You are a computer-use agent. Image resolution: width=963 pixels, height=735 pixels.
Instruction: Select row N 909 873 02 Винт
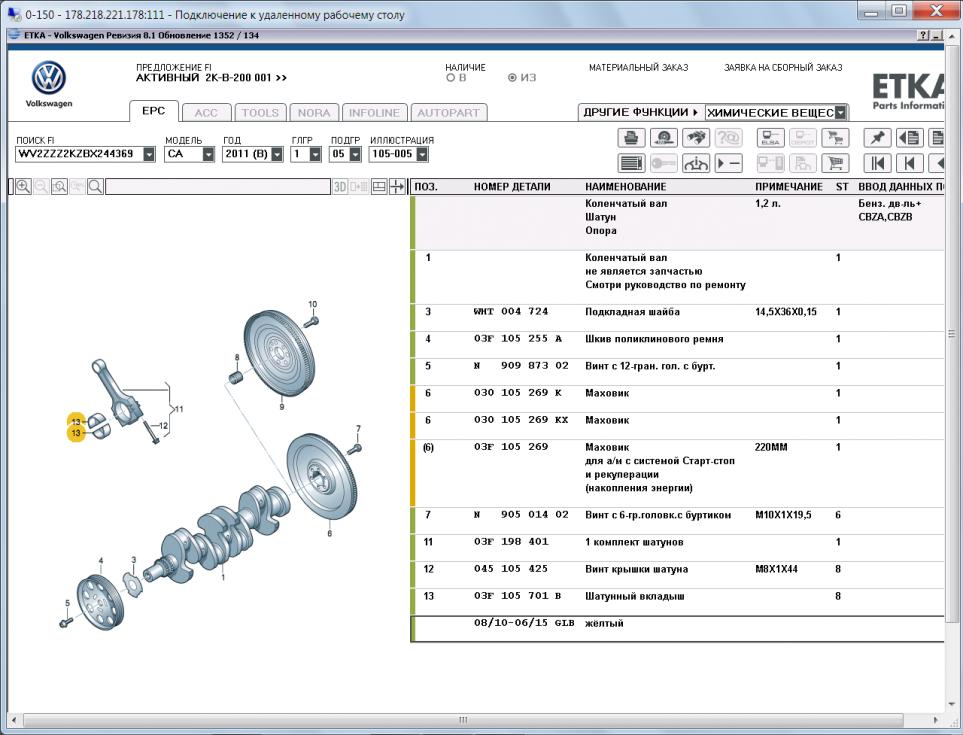tap(677, 371)
